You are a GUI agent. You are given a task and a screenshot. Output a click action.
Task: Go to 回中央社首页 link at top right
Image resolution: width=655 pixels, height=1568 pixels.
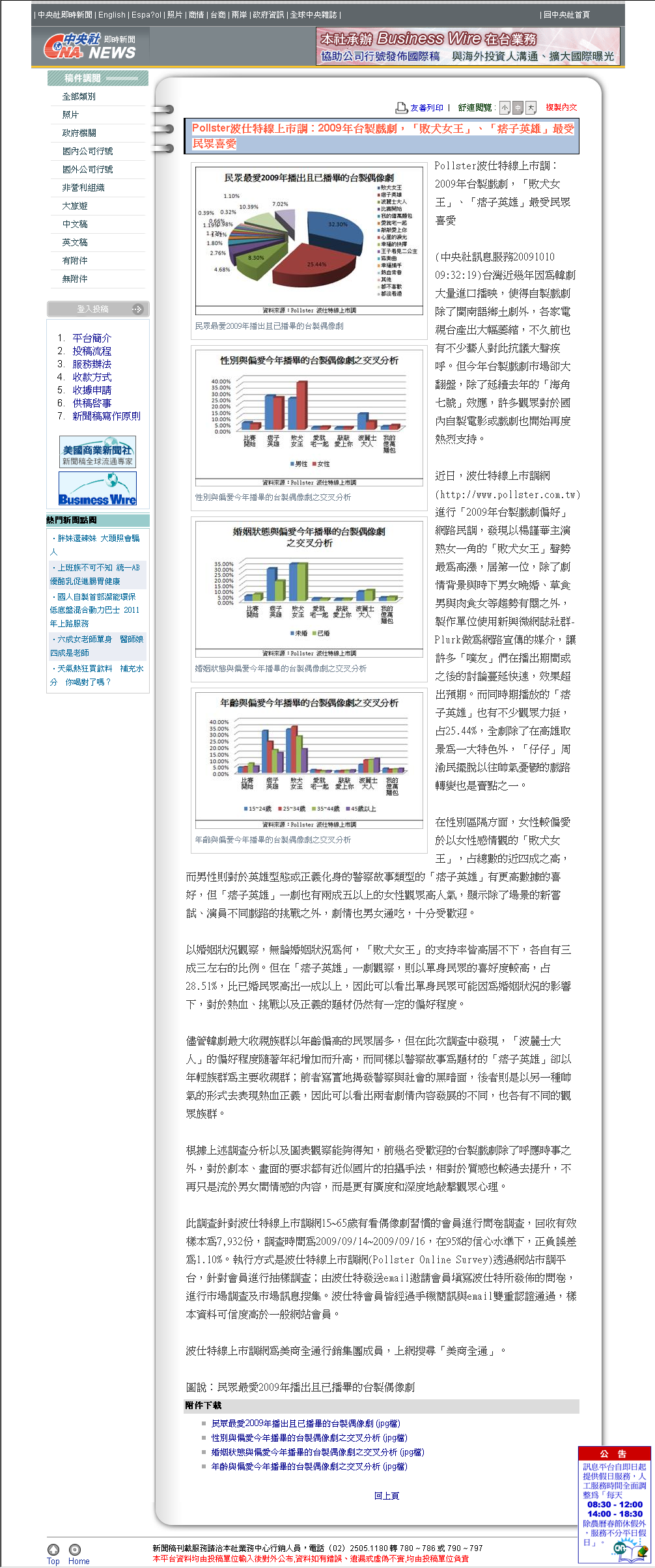tap(566, 15)
